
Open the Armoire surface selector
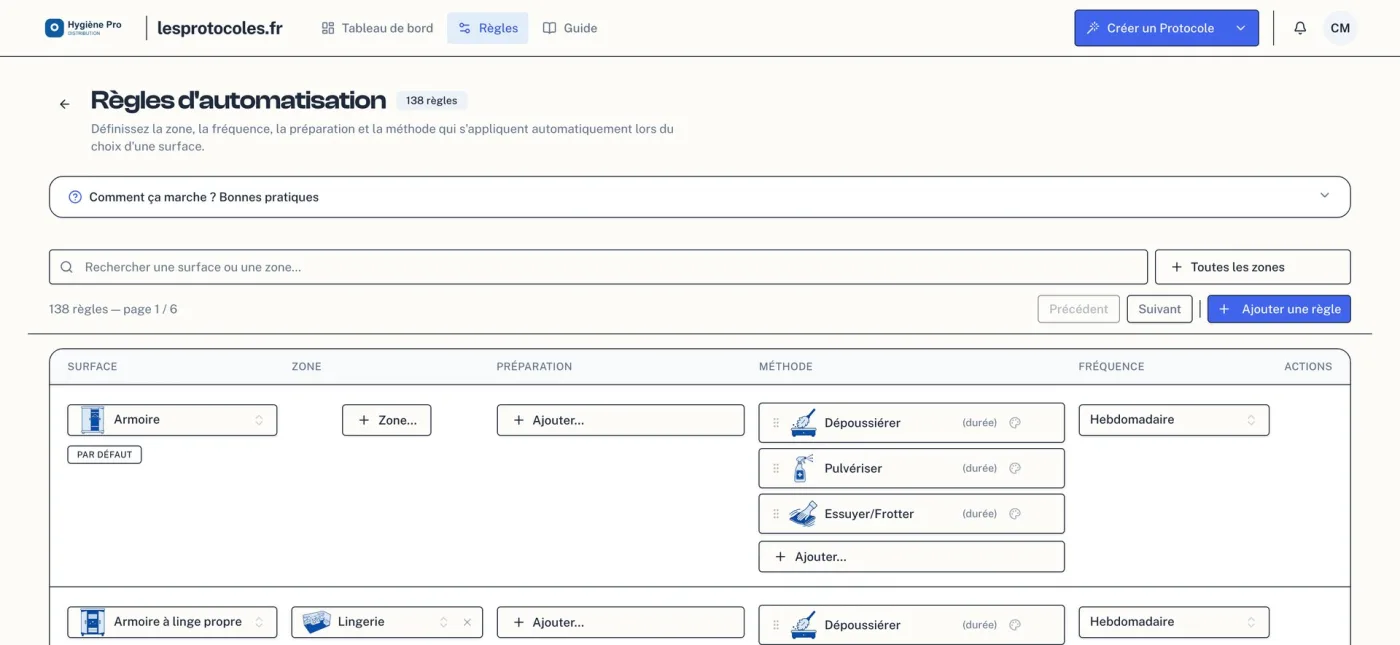point(172,420)
